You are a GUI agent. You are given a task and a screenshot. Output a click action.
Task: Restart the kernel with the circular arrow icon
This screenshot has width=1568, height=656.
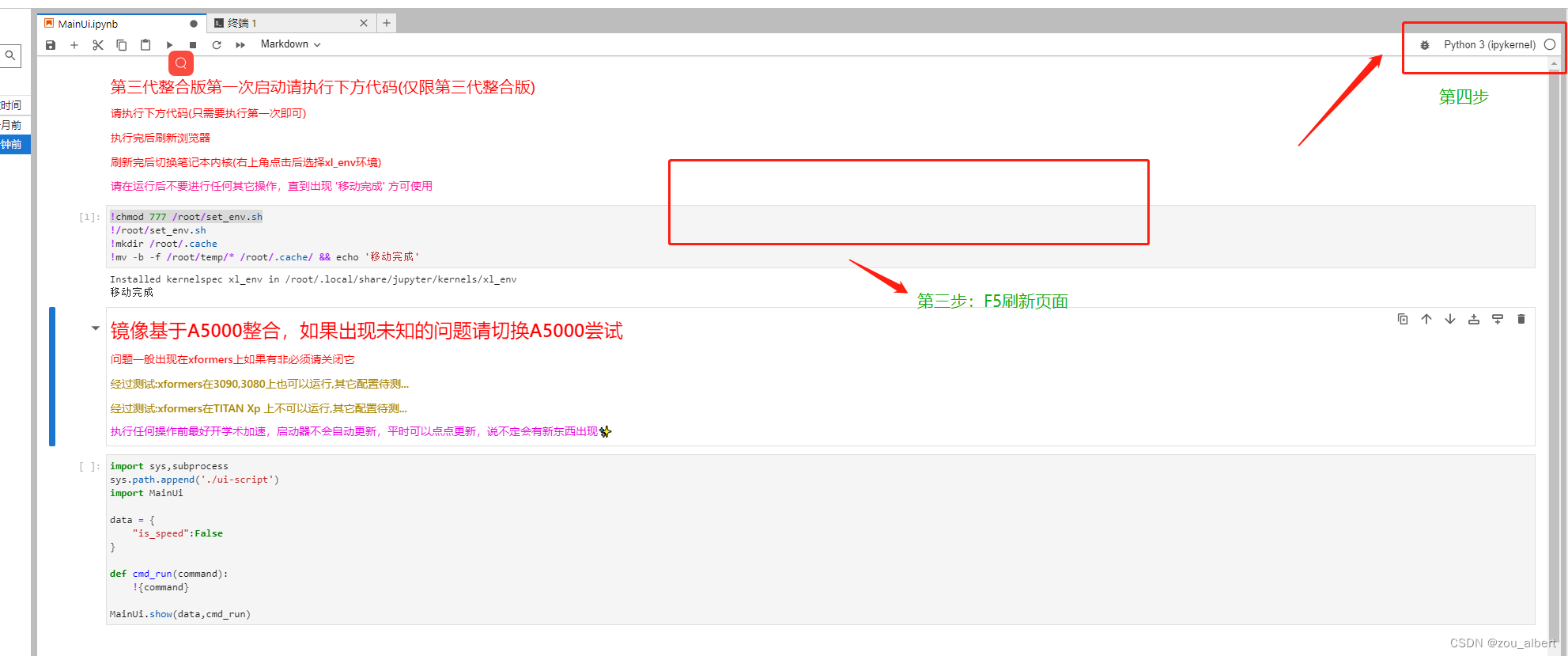click(x=217, y=45)
